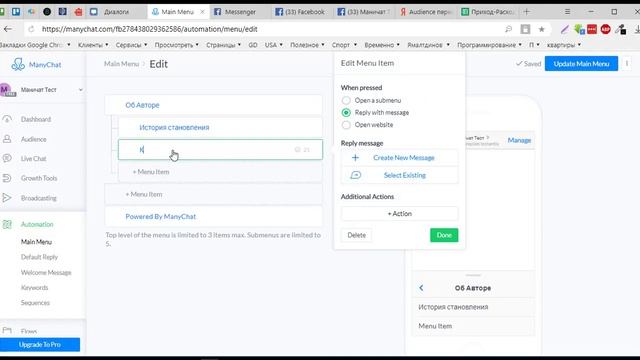Open the Welcome Message submenu item
This screenshot has height=360, width=640.
(x=46, y=272)
